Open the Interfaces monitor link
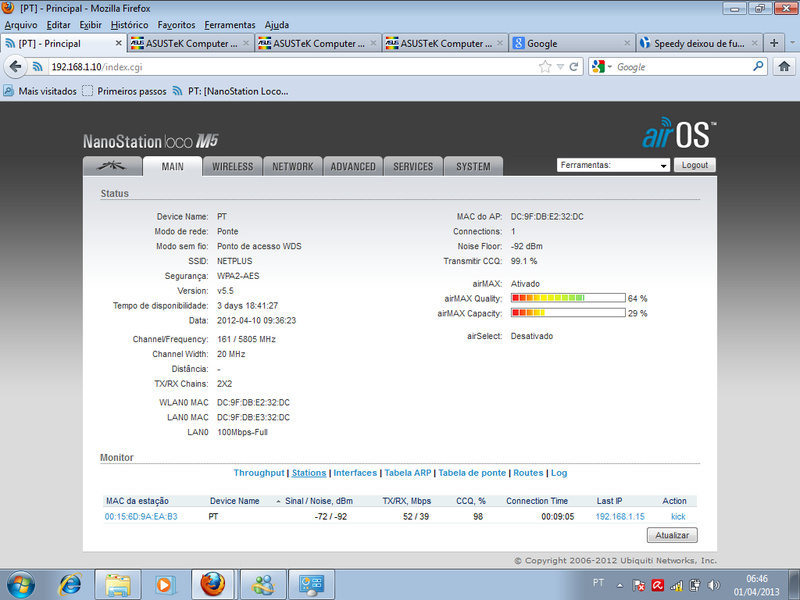The width and height of the screenshot is (800, 600). [355, 473]
